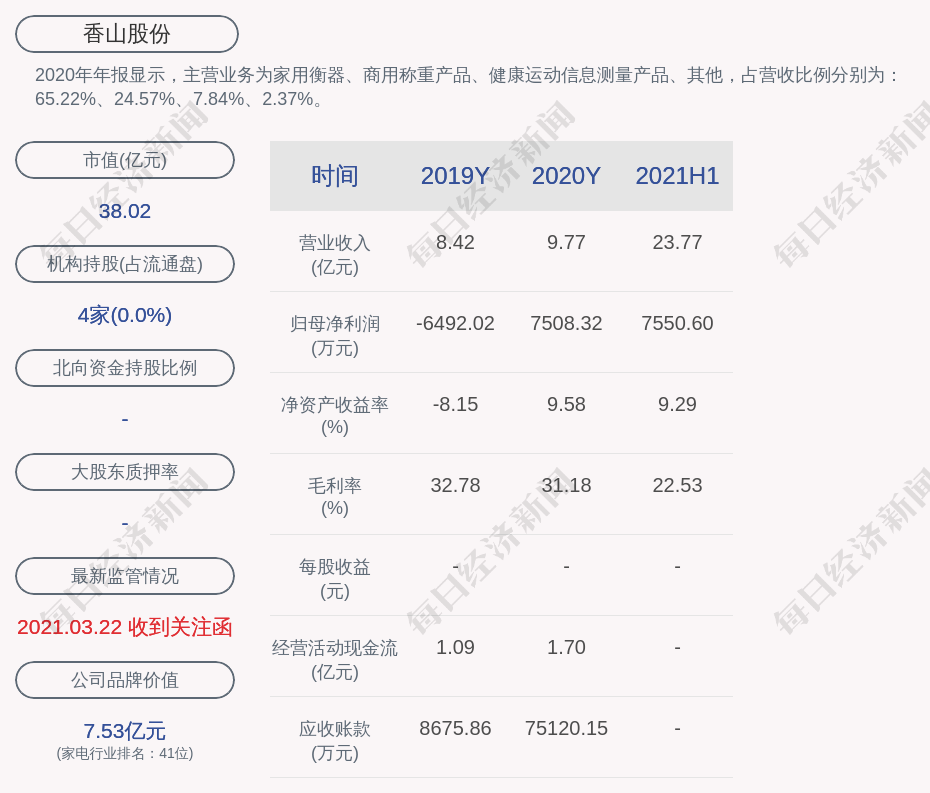Image resolution: width=930 pixels, height=793 pixels.
Task: Select the 北向资金持股比例 pill
Action: pos(125,368)
